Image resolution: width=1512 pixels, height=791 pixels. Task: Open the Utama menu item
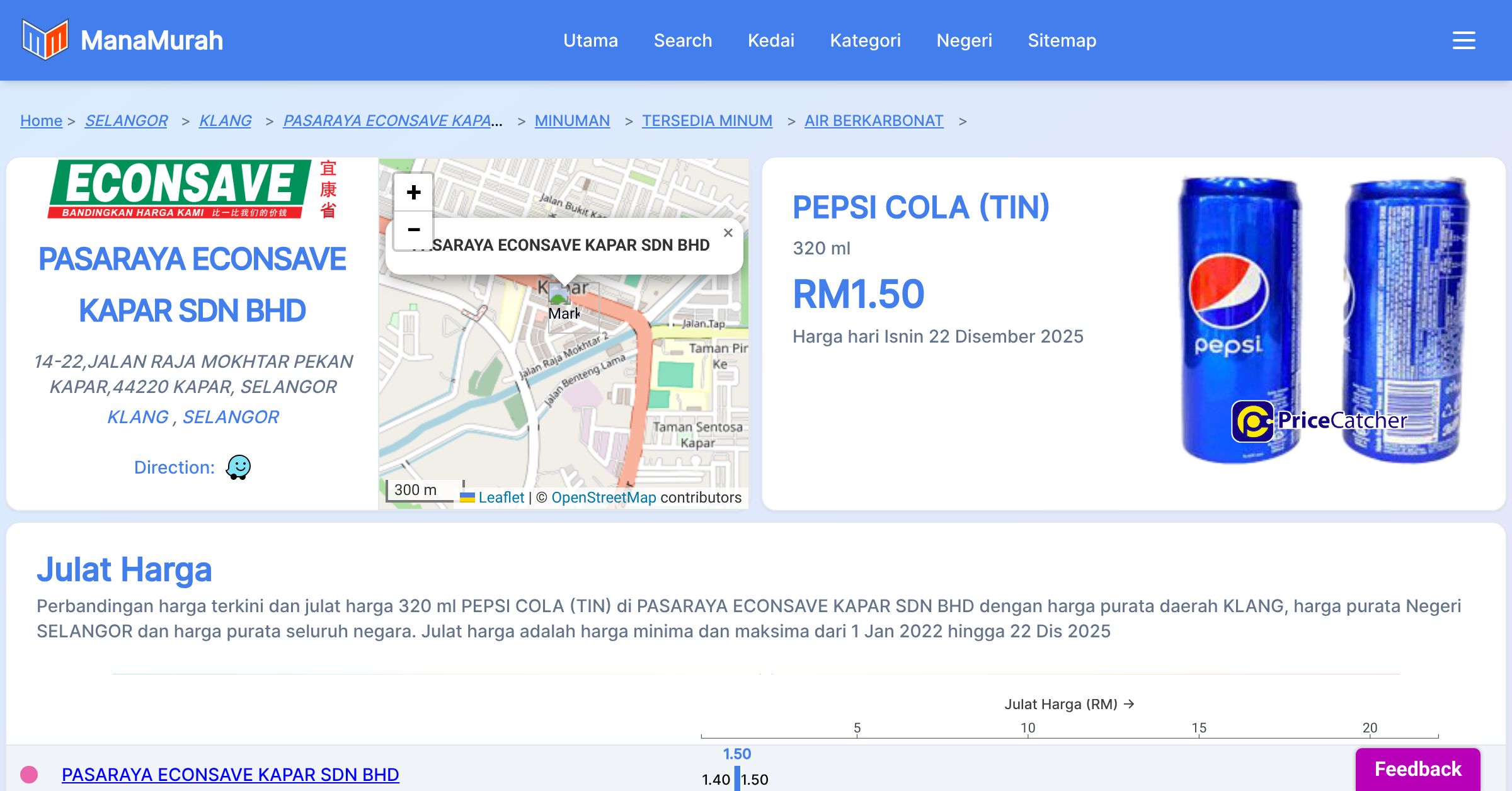point(590,40)
